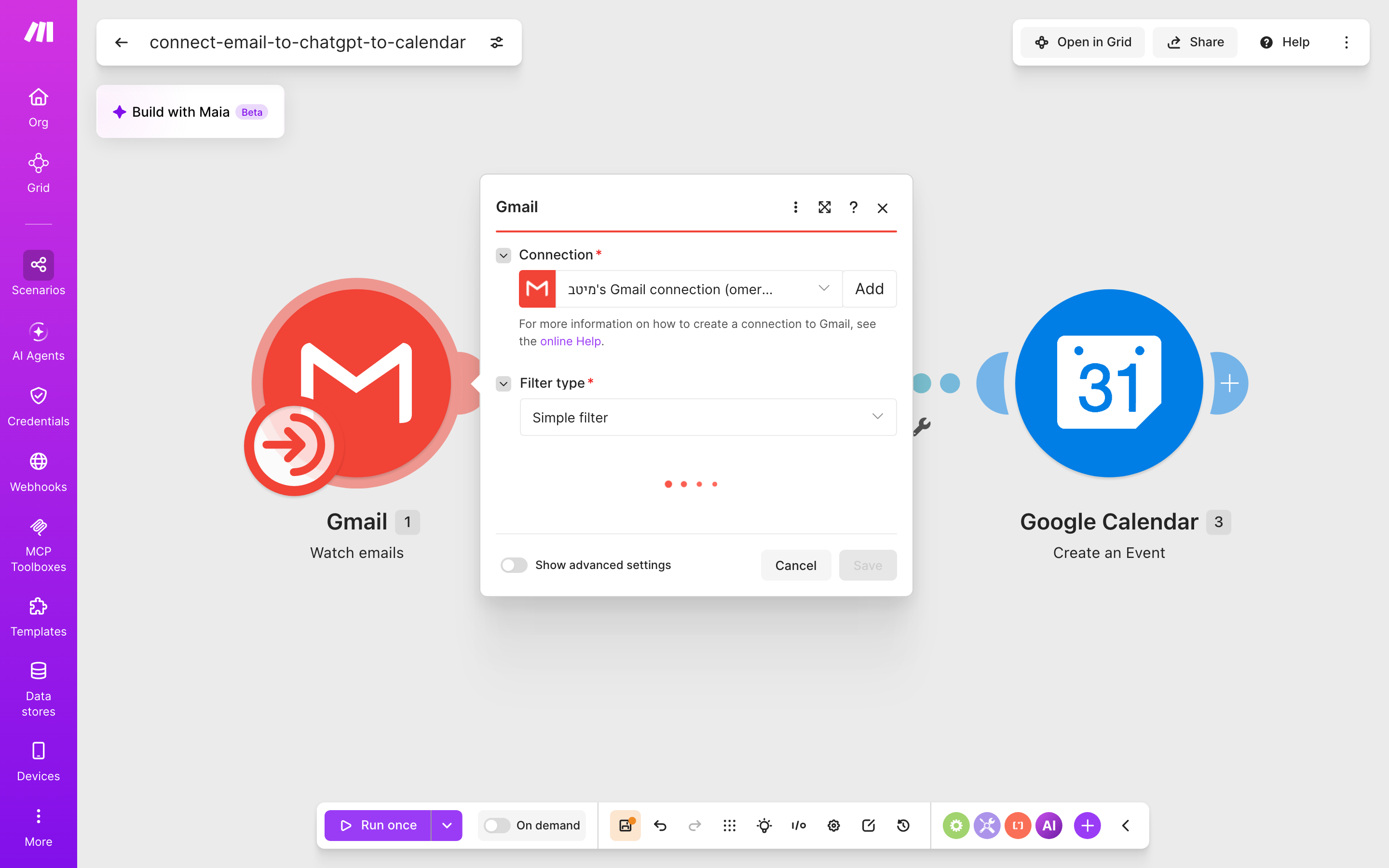Open Credentials section

point(39,407)
